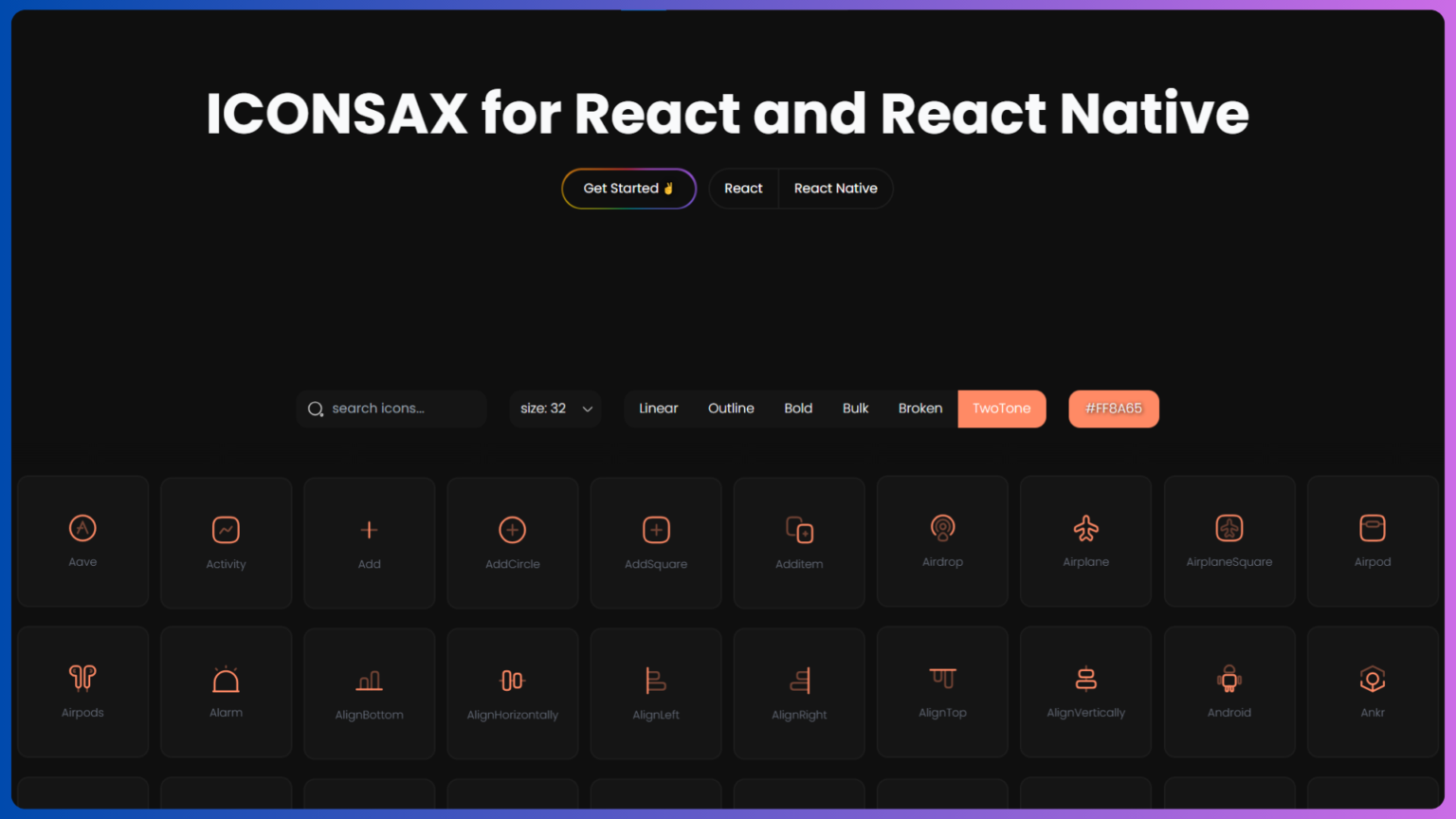The image size is (1456, 819).
Task: Open the size 32 dropdown
Action: pyautogui.click(x=555, y=408)
